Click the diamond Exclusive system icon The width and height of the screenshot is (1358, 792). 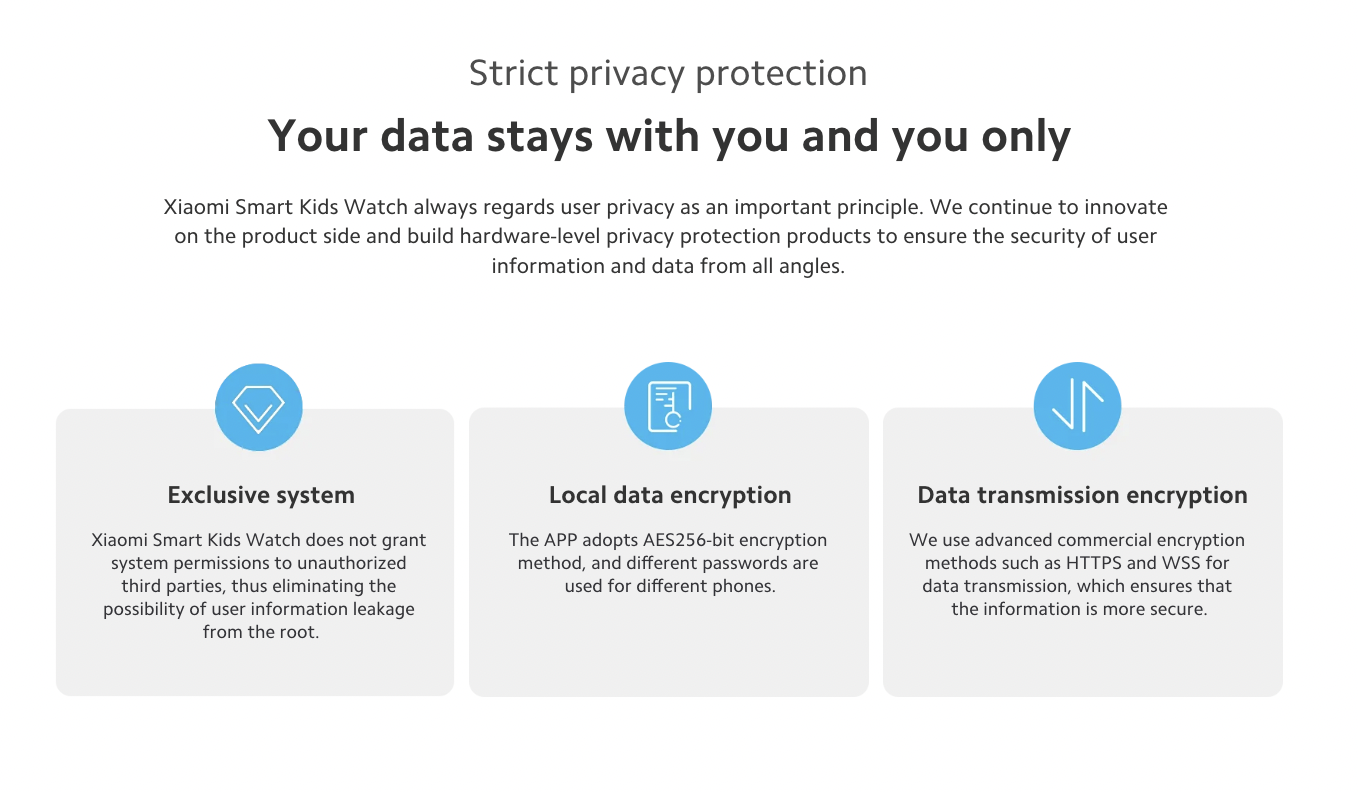pyautogui.click(x=259, y=407)
